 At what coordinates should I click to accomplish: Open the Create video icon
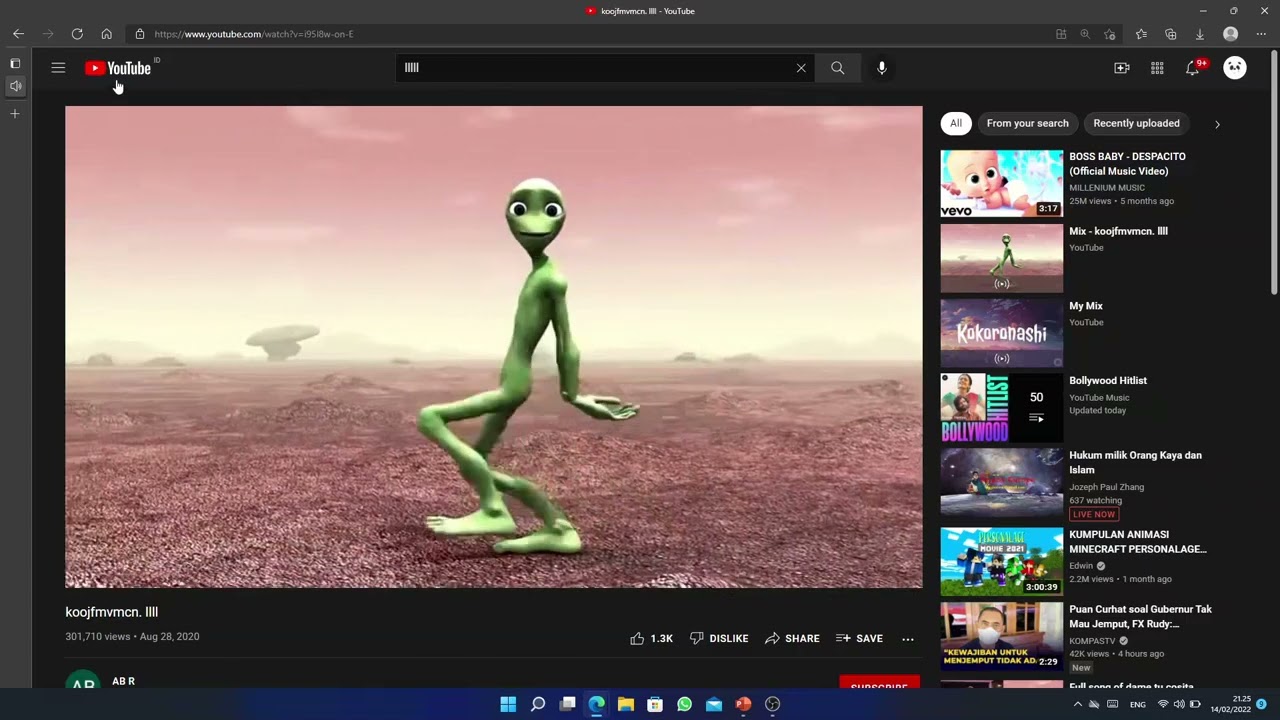(x=1122, y=68)
